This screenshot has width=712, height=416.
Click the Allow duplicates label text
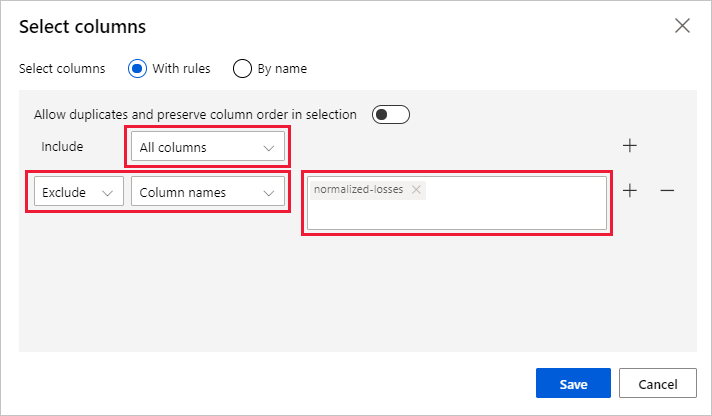coord(195,115)
